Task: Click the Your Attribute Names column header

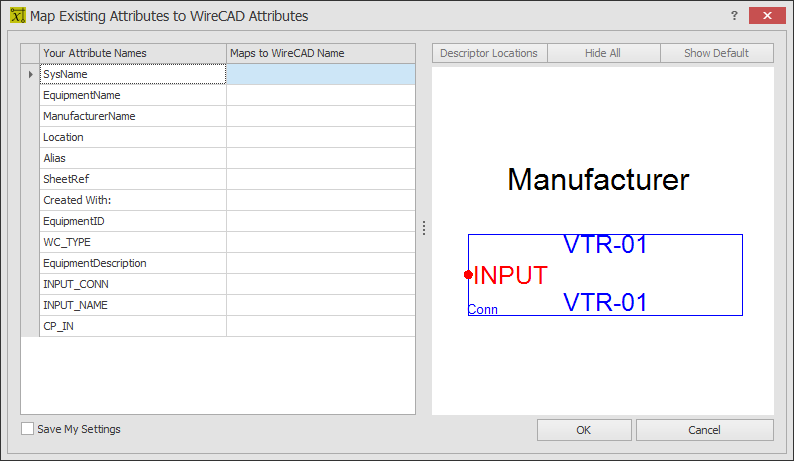Action: click(x=133, y=53)
